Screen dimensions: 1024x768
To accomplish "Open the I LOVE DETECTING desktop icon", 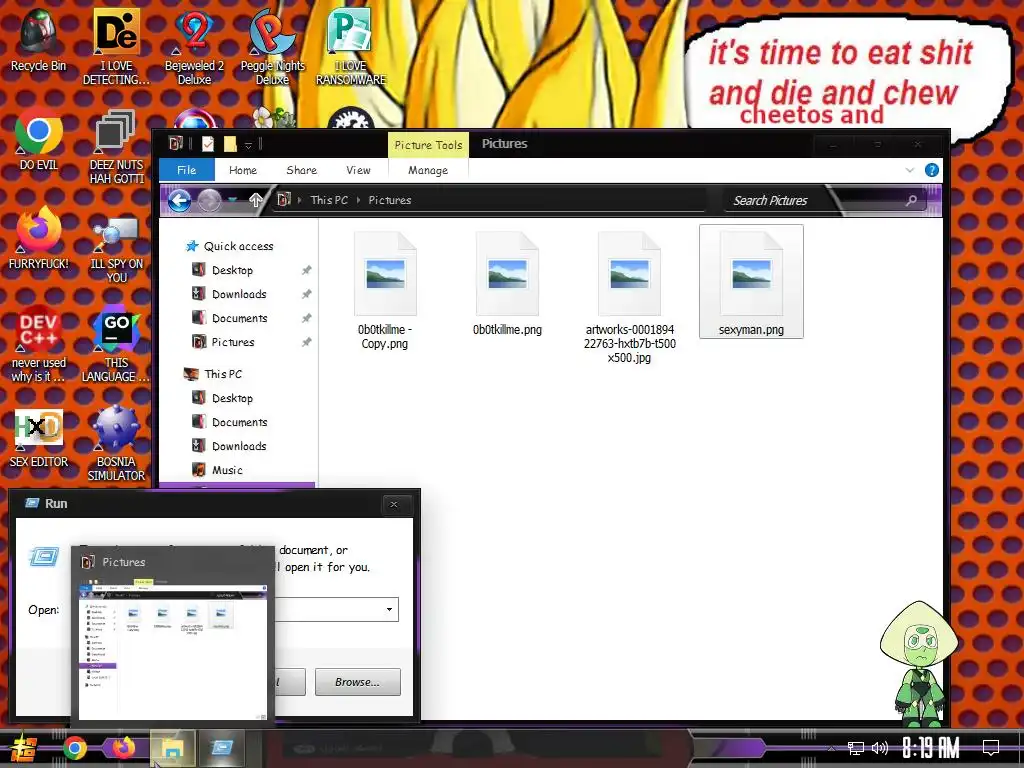I will (x=116, y=47).
